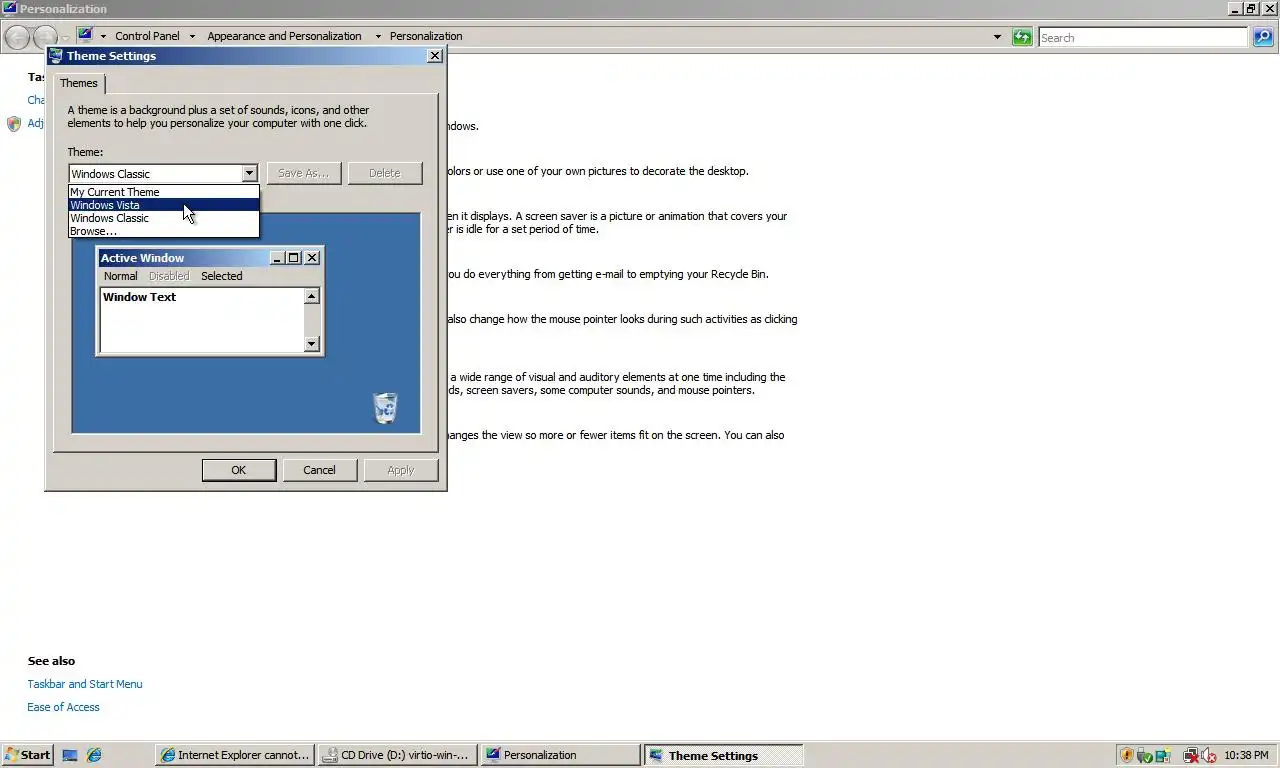This screenshot has height=768, width=1280.
Task: Switch to CD Drive (D:) taskbar button
Action: click(x=397, y=755)
